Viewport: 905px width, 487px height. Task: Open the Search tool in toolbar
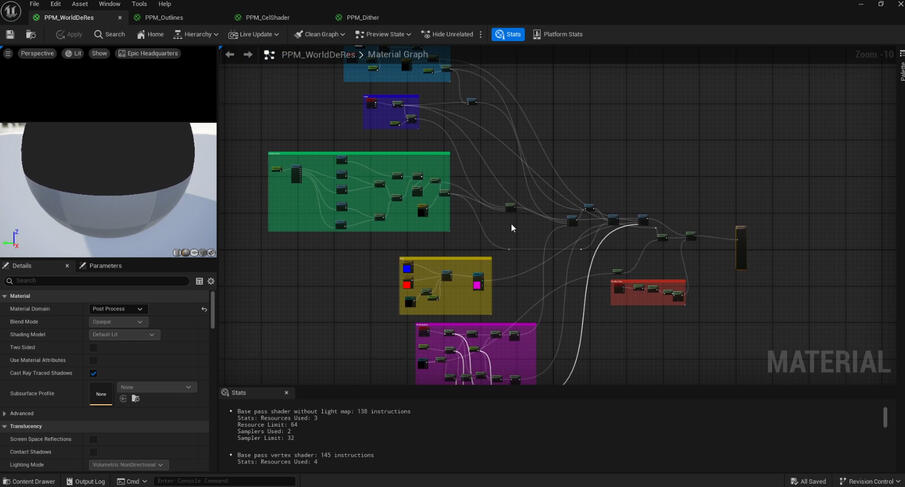click(110, 34)
